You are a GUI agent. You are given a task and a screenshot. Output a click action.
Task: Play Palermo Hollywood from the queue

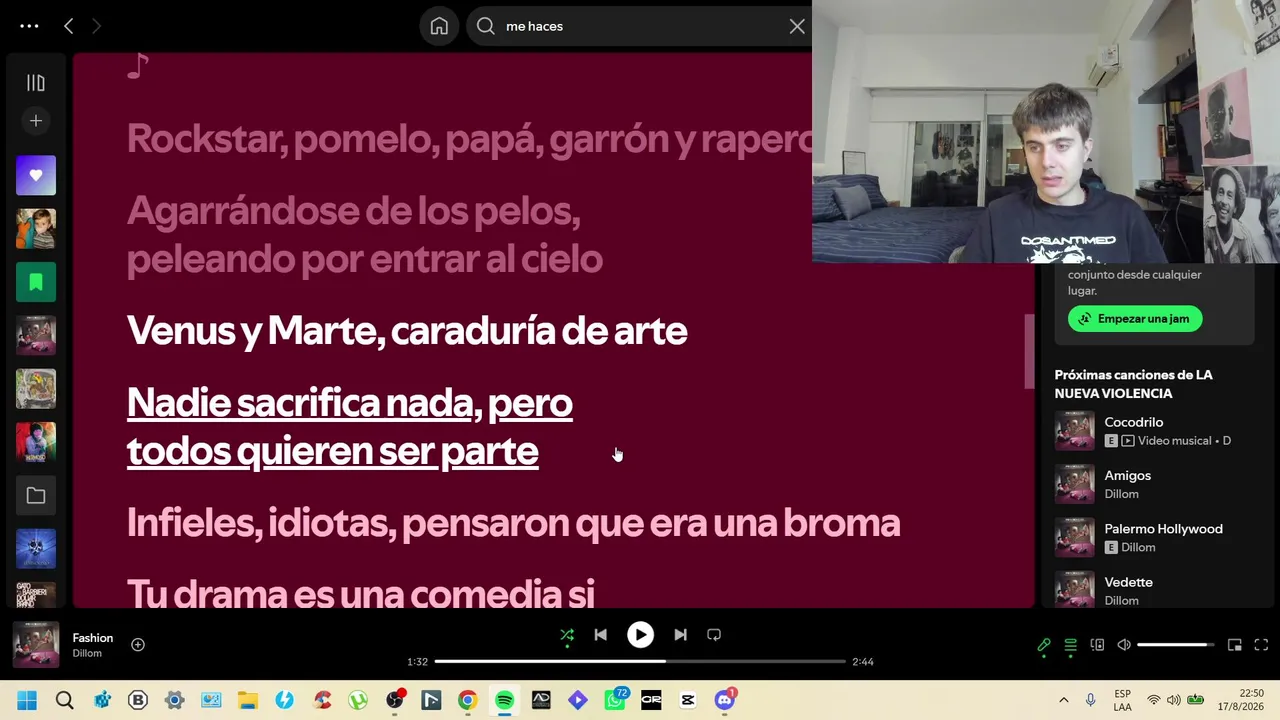pos(1164,529)
